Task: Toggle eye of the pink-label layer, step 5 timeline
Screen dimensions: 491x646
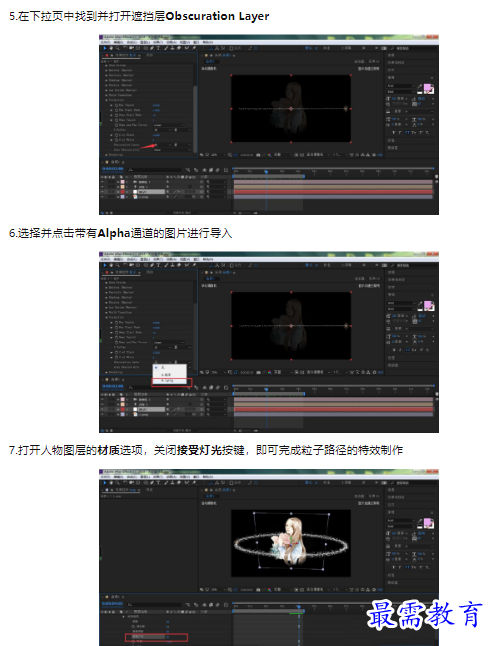Action: (102, 182)
